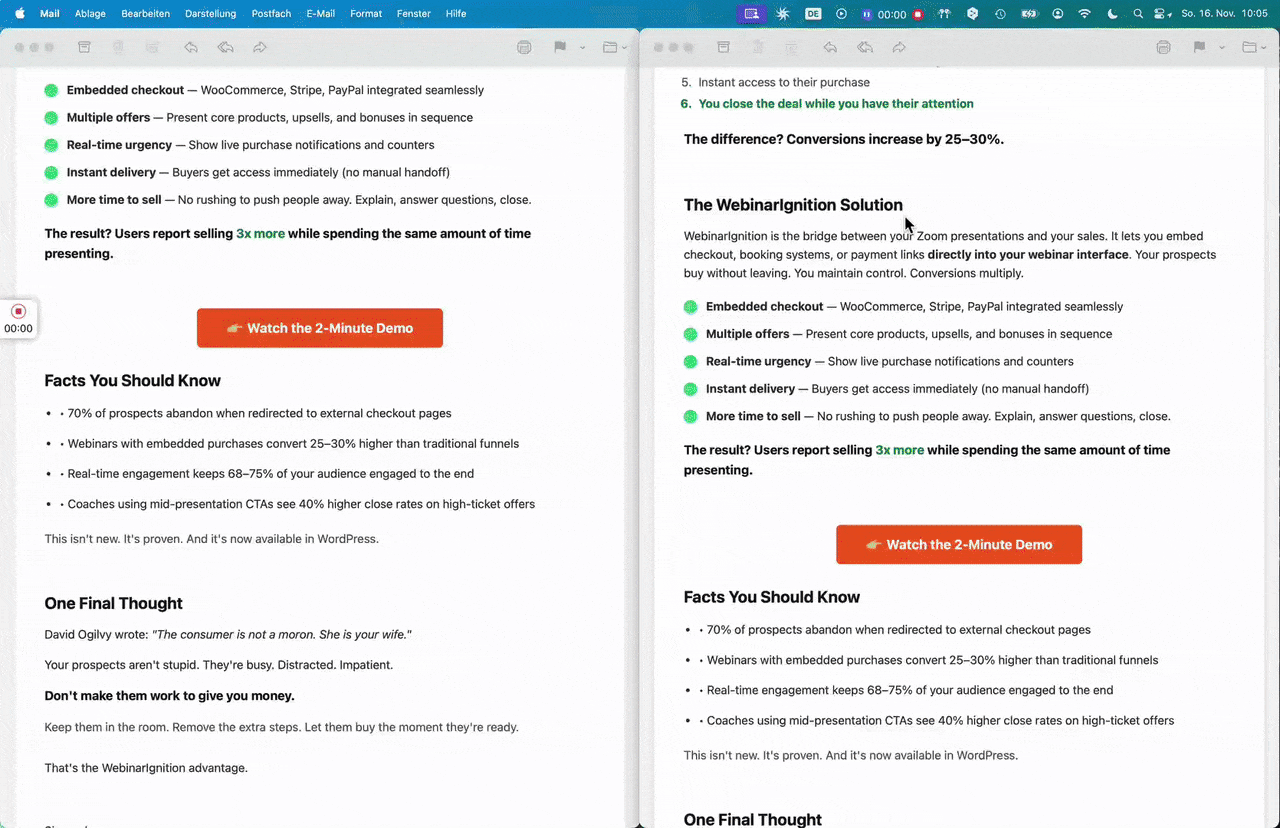Open the Format menu
This screenshot has width=1280, height=828.
366,13
